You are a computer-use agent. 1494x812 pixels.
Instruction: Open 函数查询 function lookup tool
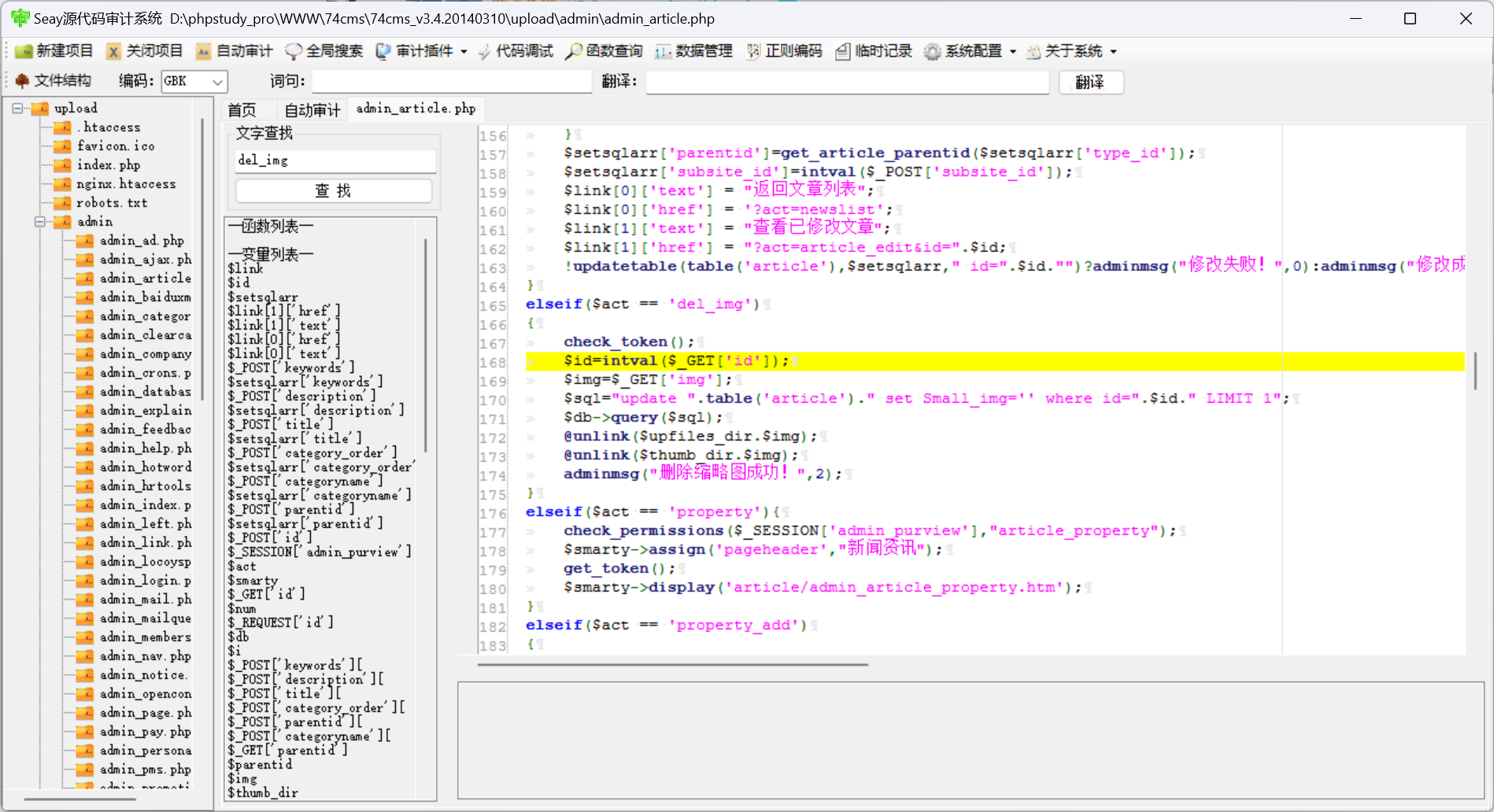tap(605, 51)
